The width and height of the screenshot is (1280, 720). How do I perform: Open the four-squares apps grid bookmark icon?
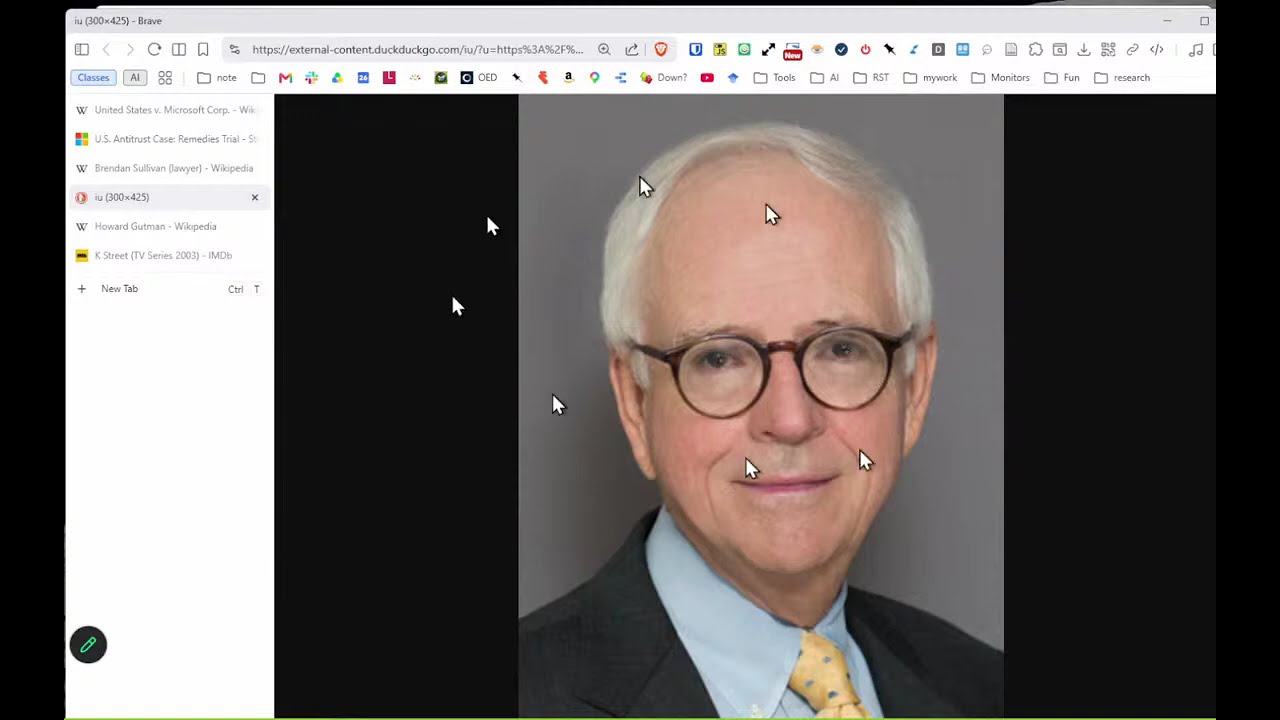click(x=165, y=77)
